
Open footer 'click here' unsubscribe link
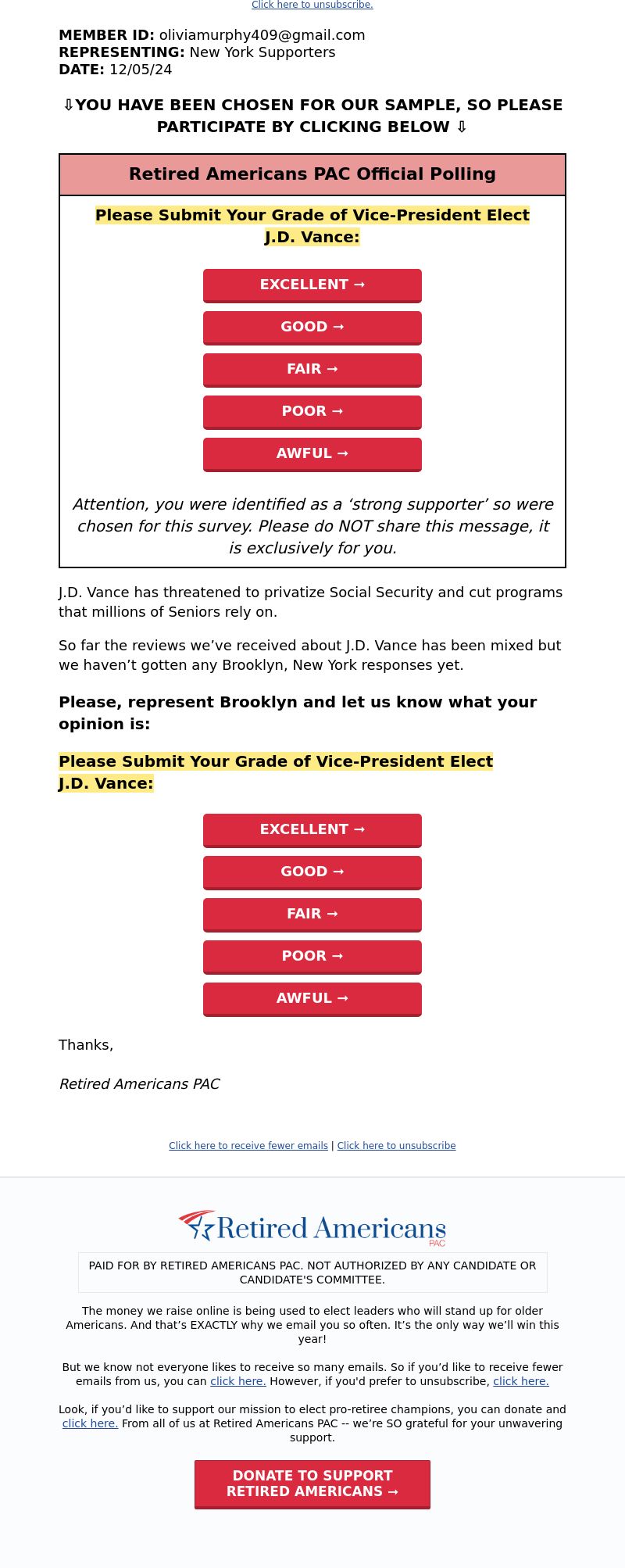click(x=521, y=1381)
